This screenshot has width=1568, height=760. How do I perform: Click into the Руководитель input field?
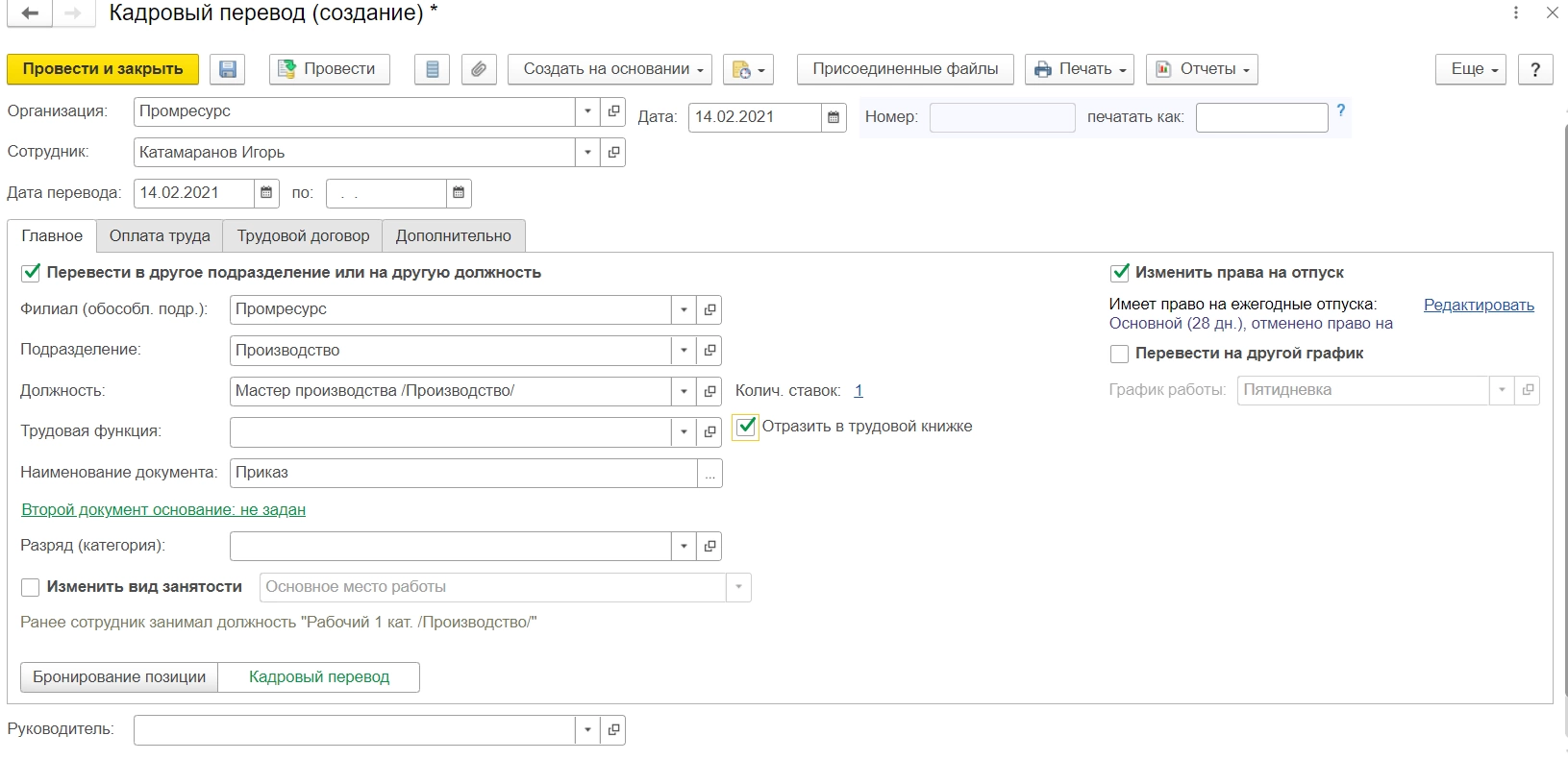(354, 730)
